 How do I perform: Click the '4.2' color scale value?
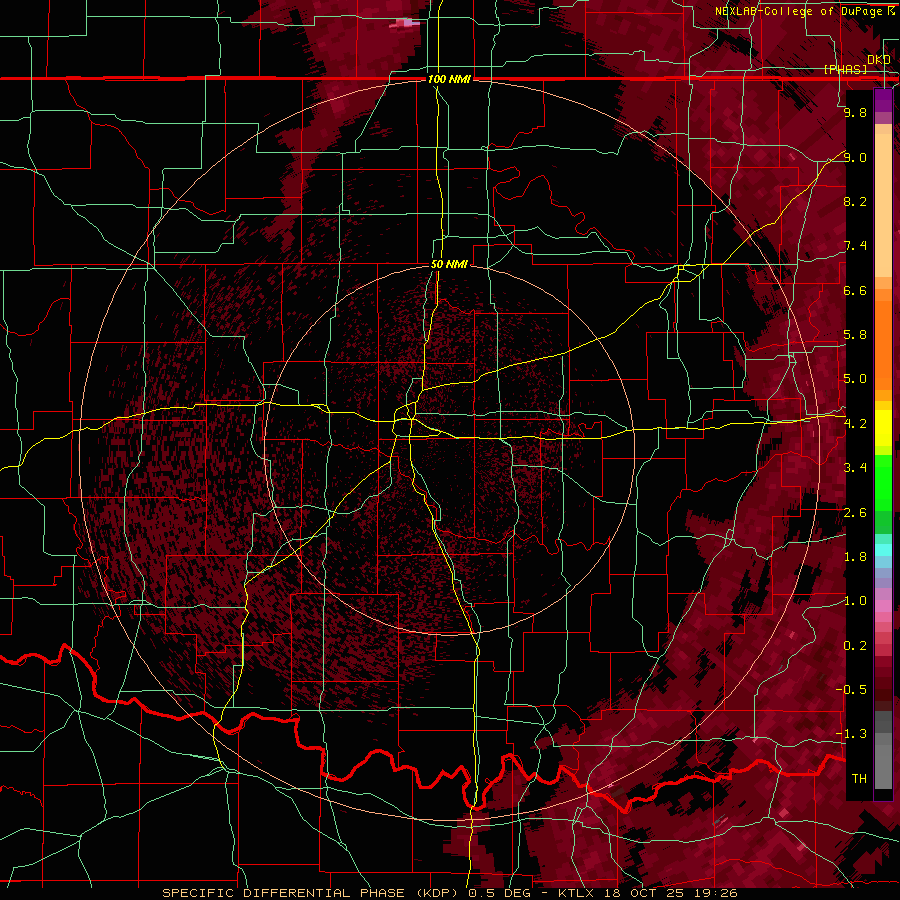click(x=855, y=424)
